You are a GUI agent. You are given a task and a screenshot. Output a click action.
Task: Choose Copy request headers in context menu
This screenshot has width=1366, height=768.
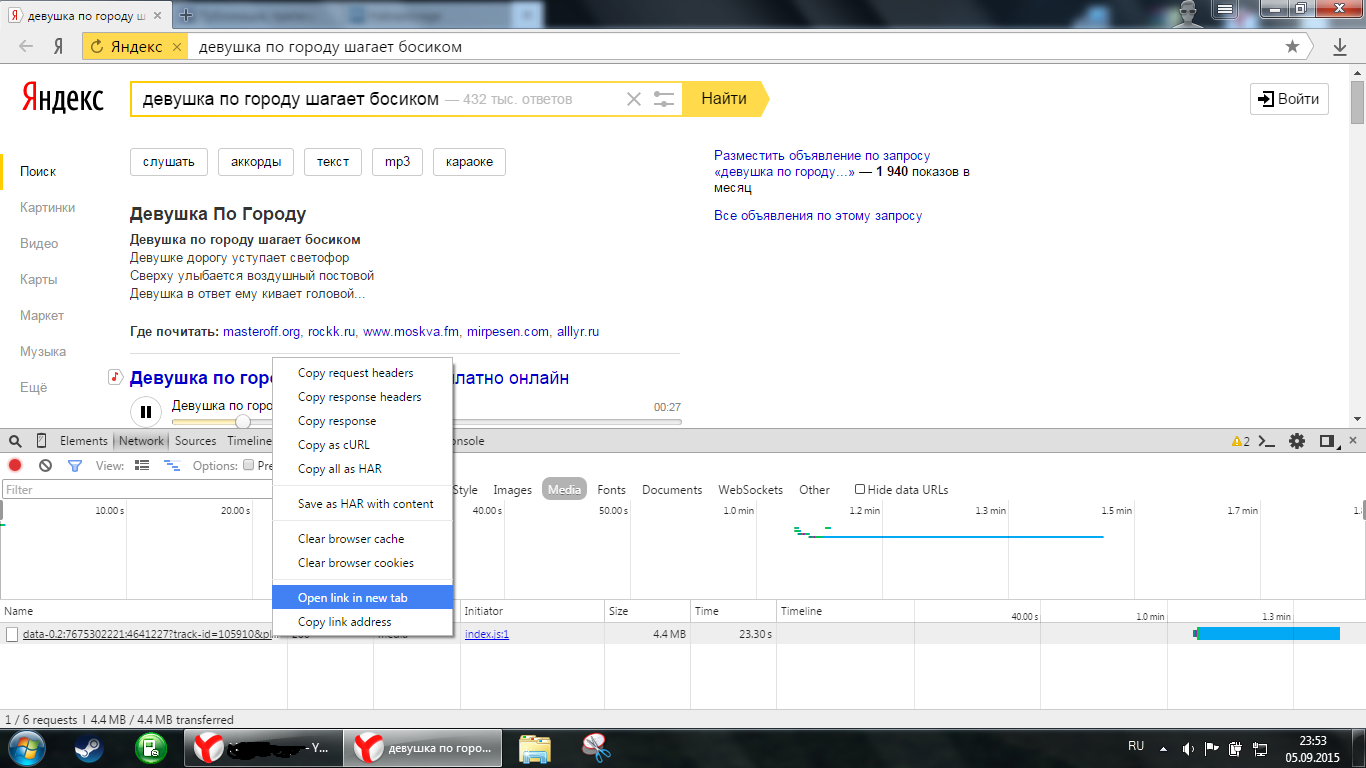pyautogui.click(x=362, y=373)
